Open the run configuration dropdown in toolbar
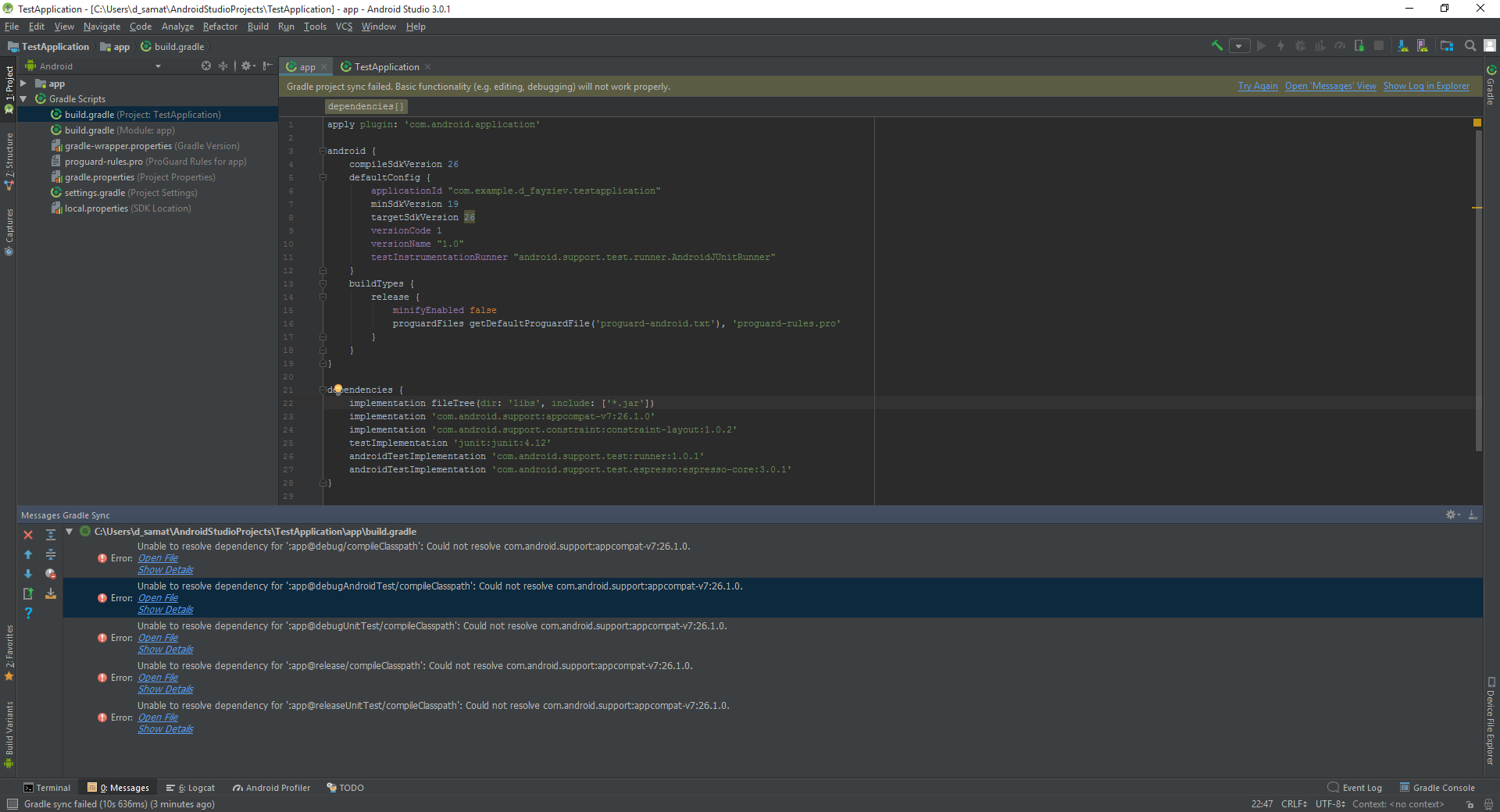Screen dimensions: 1500x812 pos(1239,46)
